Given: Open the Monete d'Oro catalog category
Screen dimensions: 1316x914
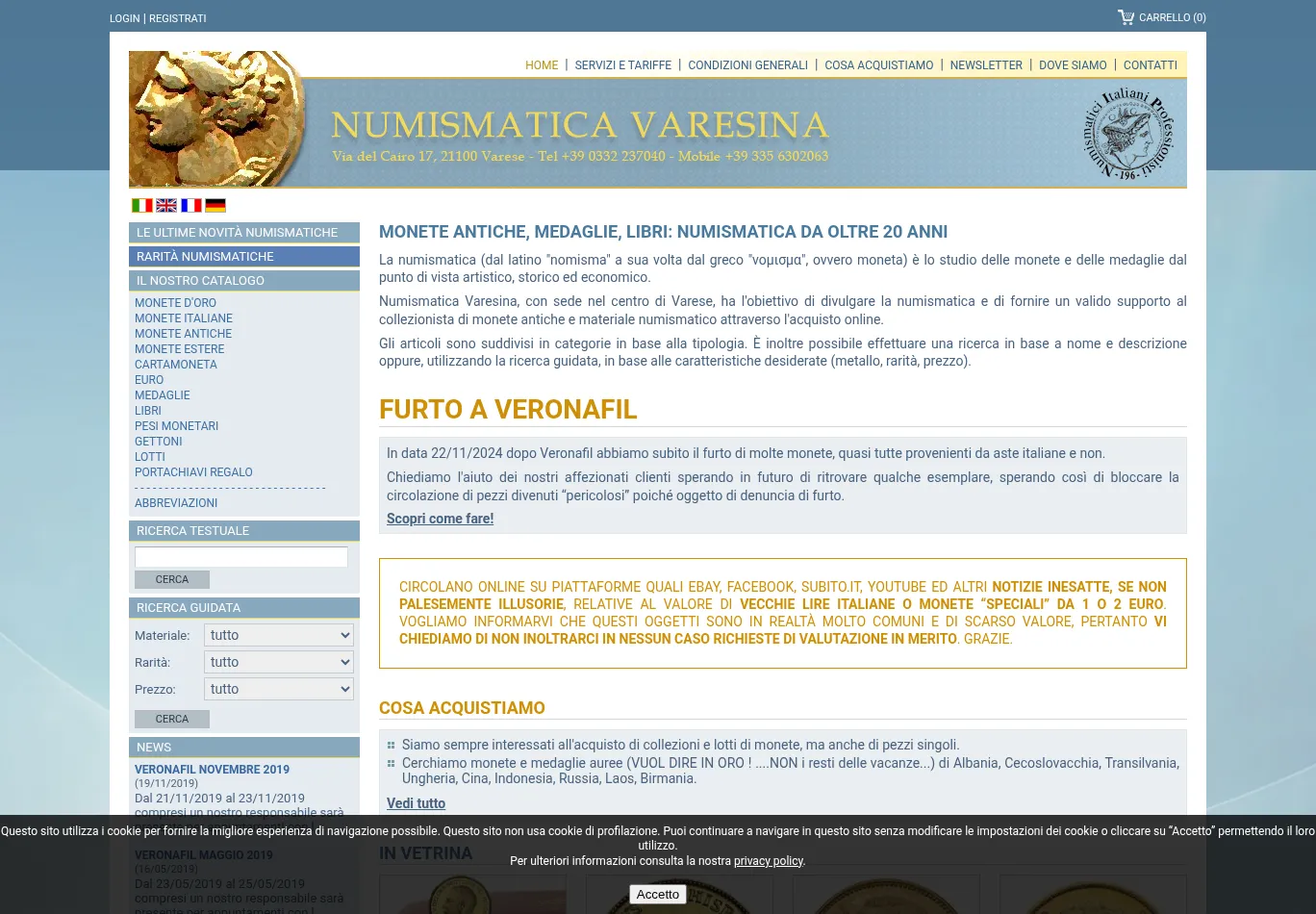Looking at the screenshot, I should (x=175, y=303).
